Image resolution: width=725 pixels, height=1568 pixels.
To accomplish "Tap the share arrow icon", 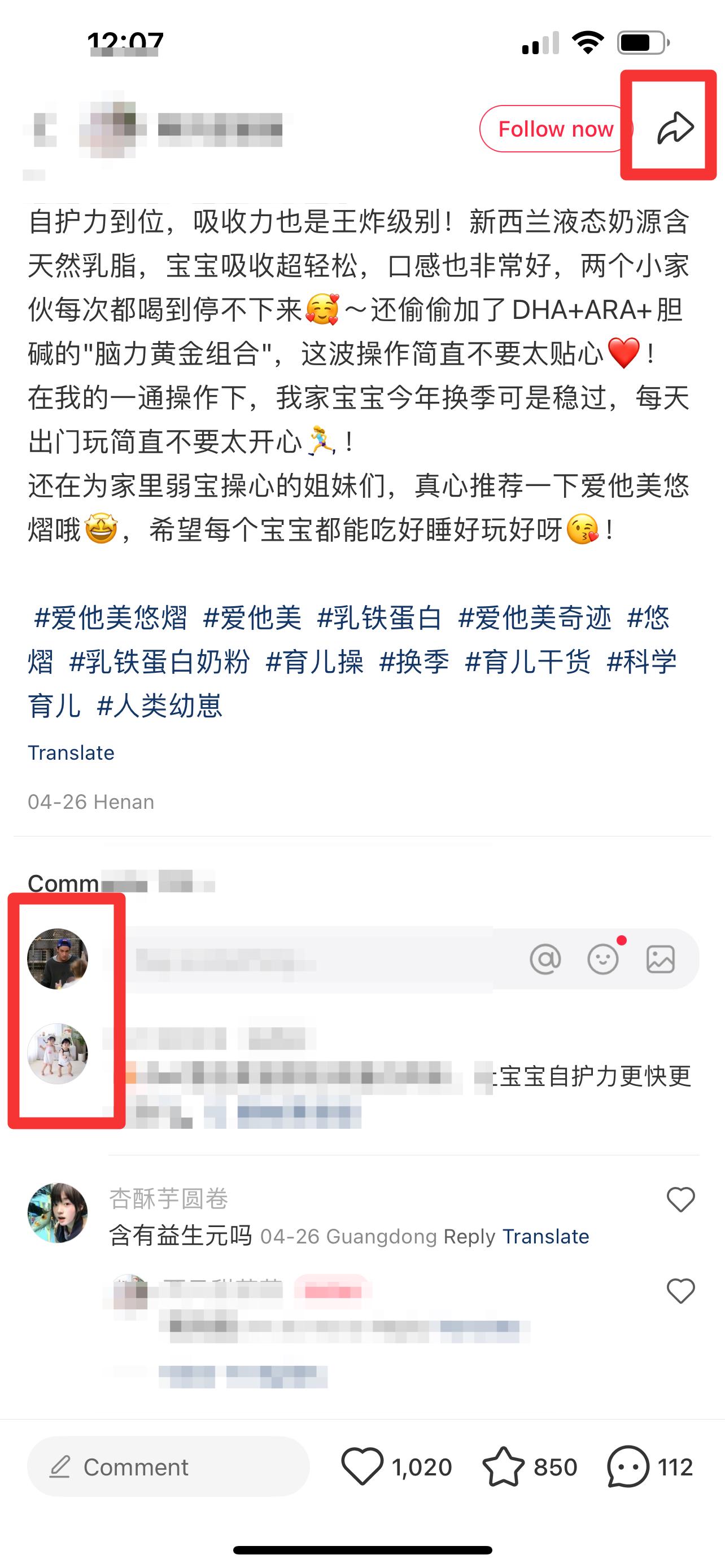I will click(675, 128).
